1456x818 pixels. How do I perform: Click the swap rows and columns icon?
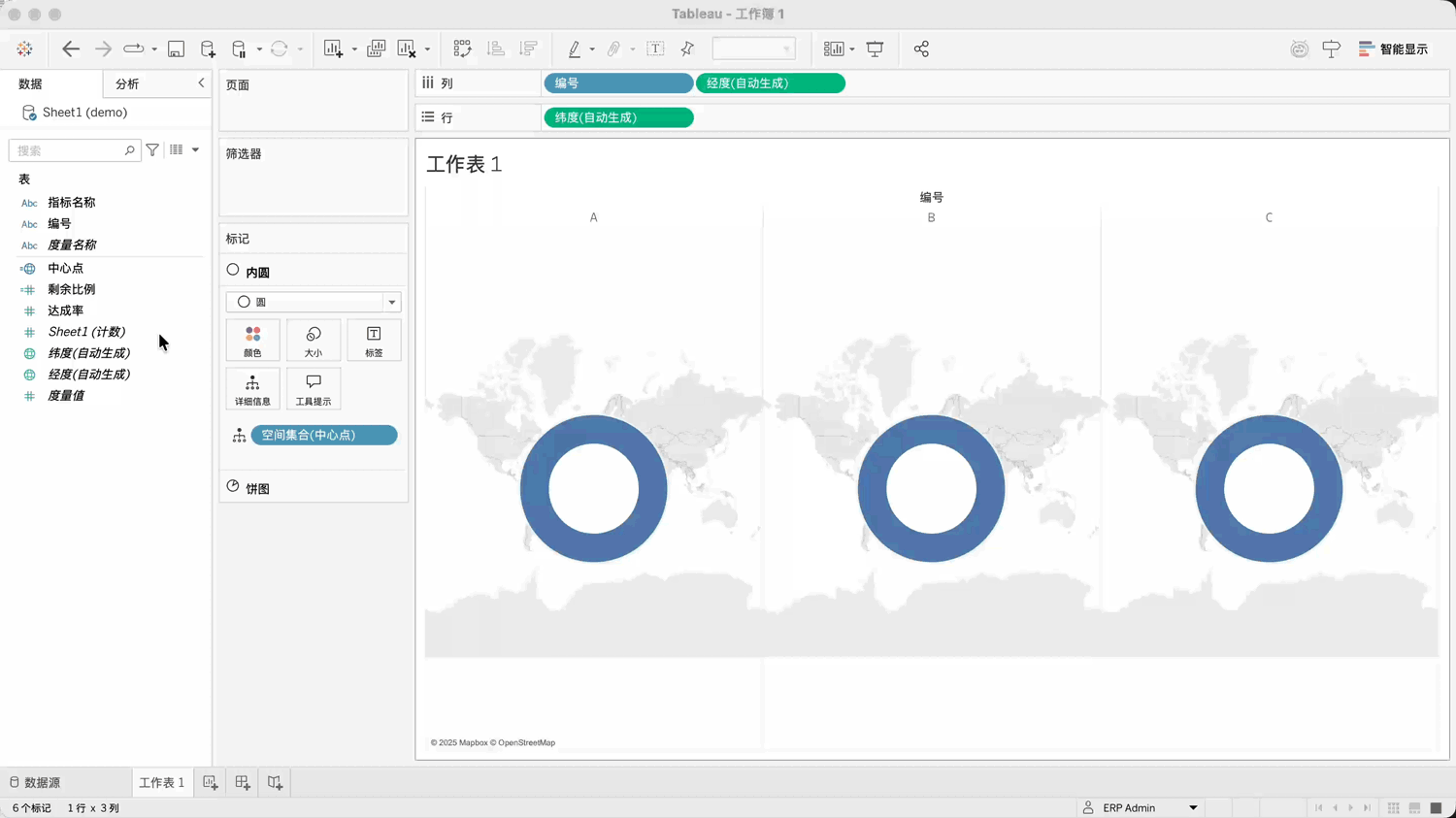[x=462, y=49]
